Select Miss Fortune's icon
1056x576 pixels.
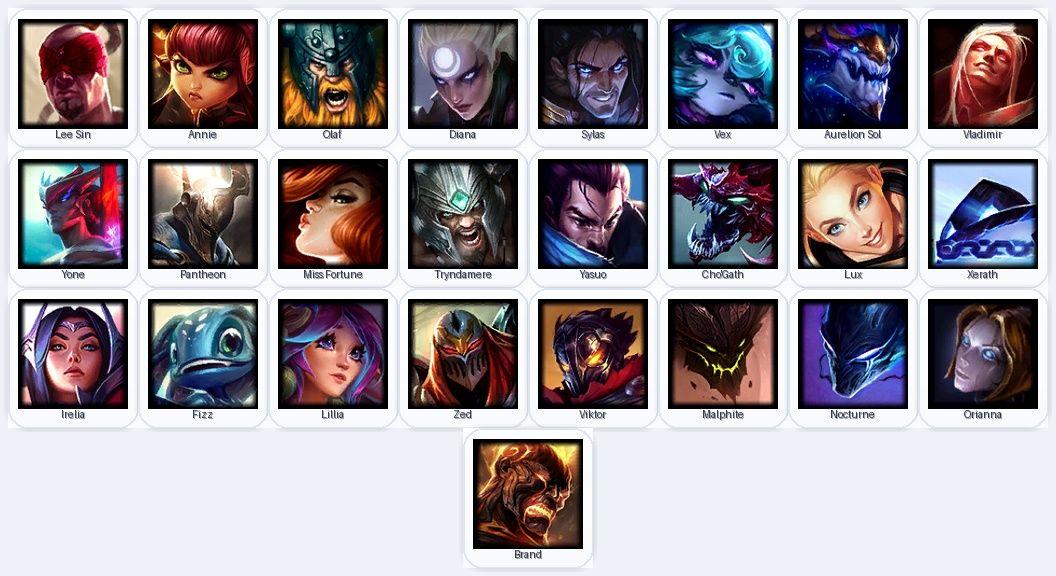pos(333,214)
